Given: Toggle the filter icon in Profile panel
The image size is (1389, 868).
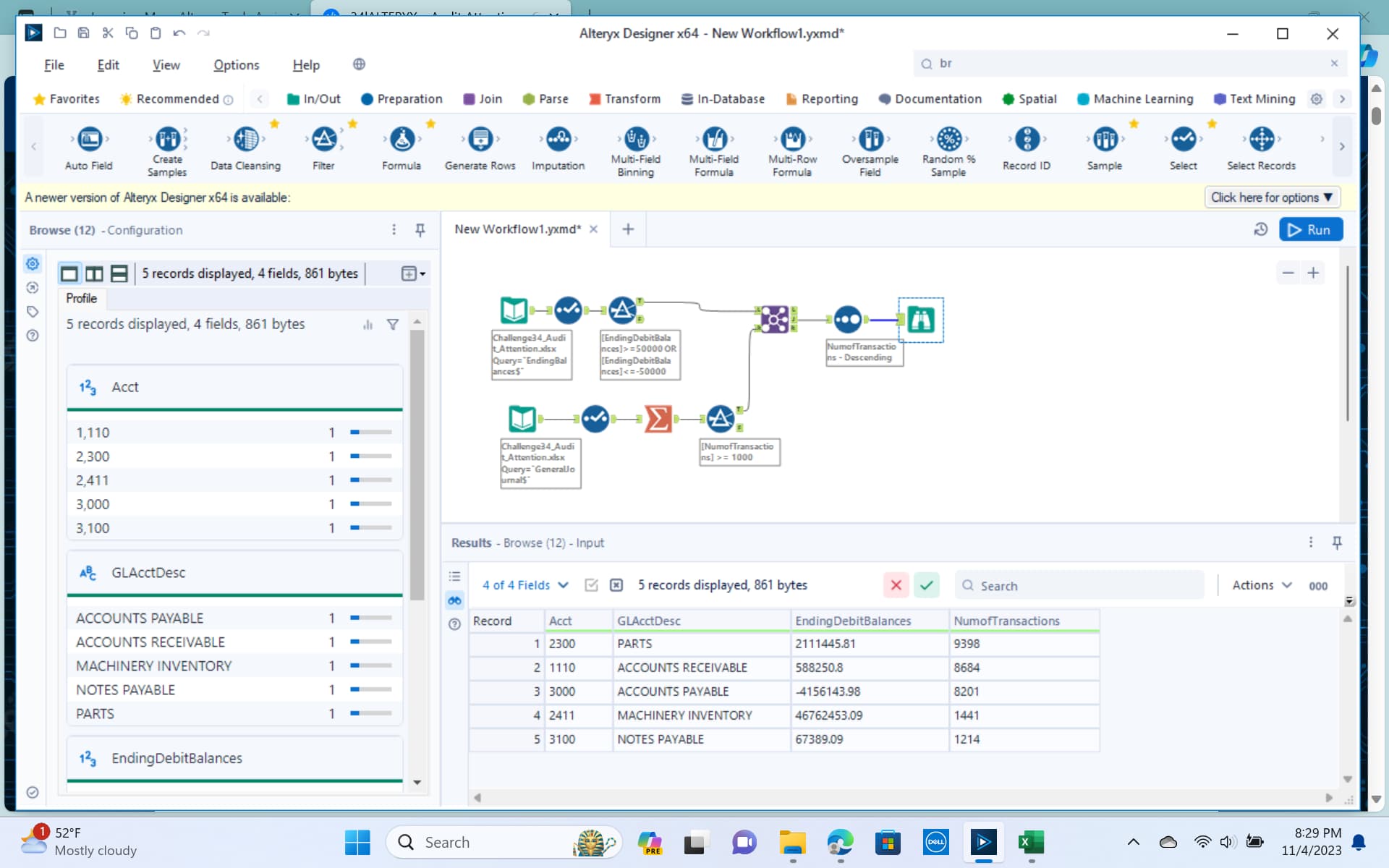Looking at the screenshot, I should (x=393, y=325).
